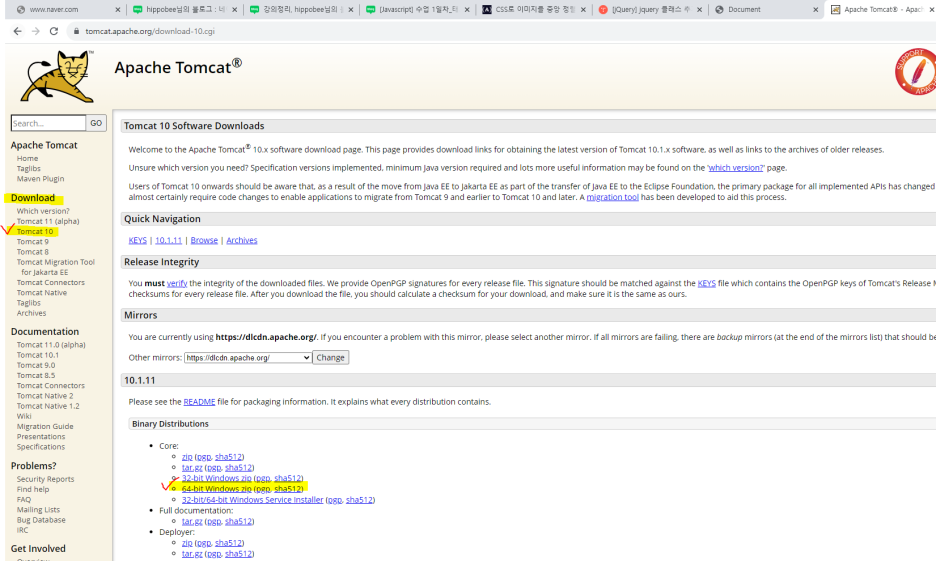
Task: Open Archives sidebar link
Action: [x=31, y=313]
